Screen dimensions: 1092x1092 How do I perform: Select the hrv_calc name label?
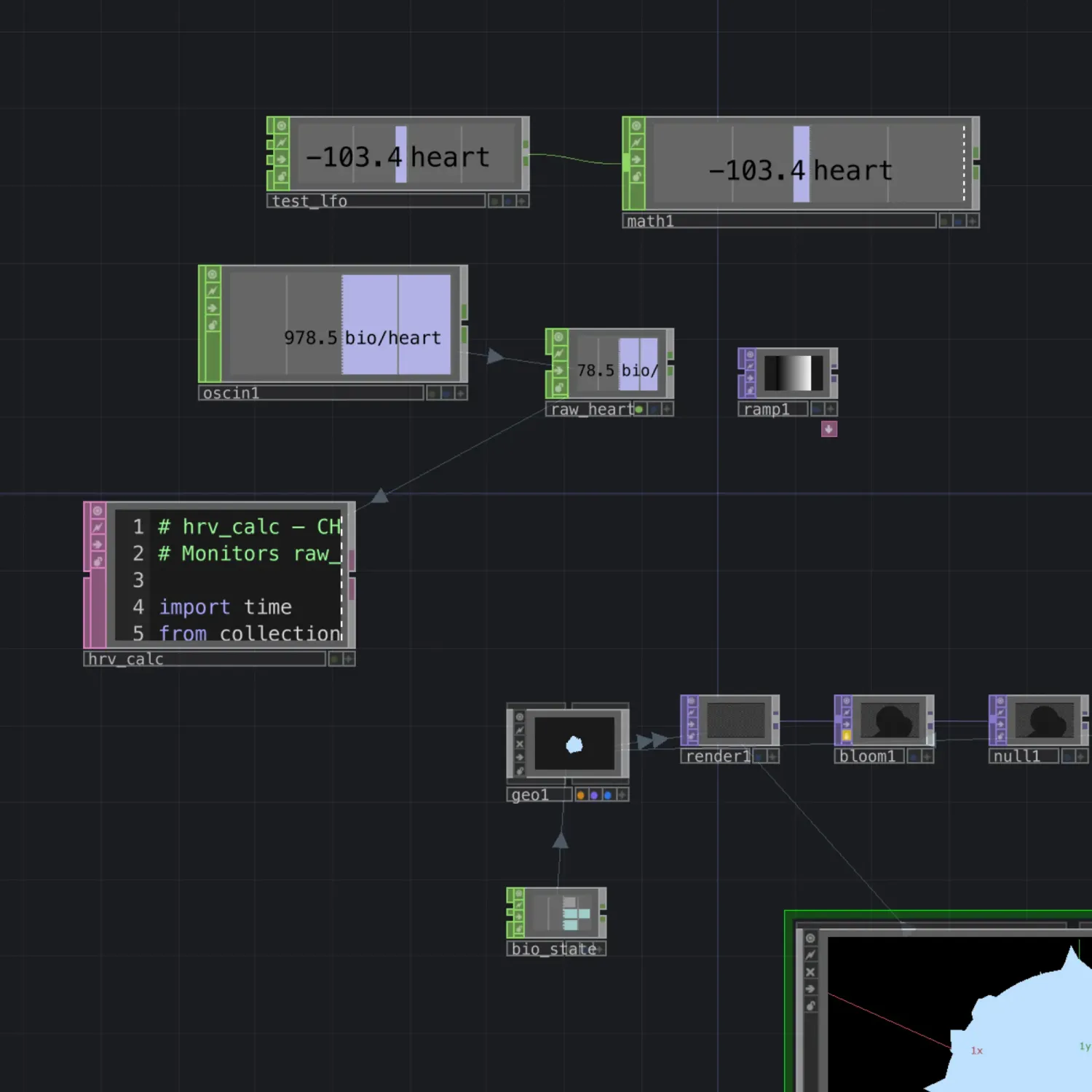[205, 659]
